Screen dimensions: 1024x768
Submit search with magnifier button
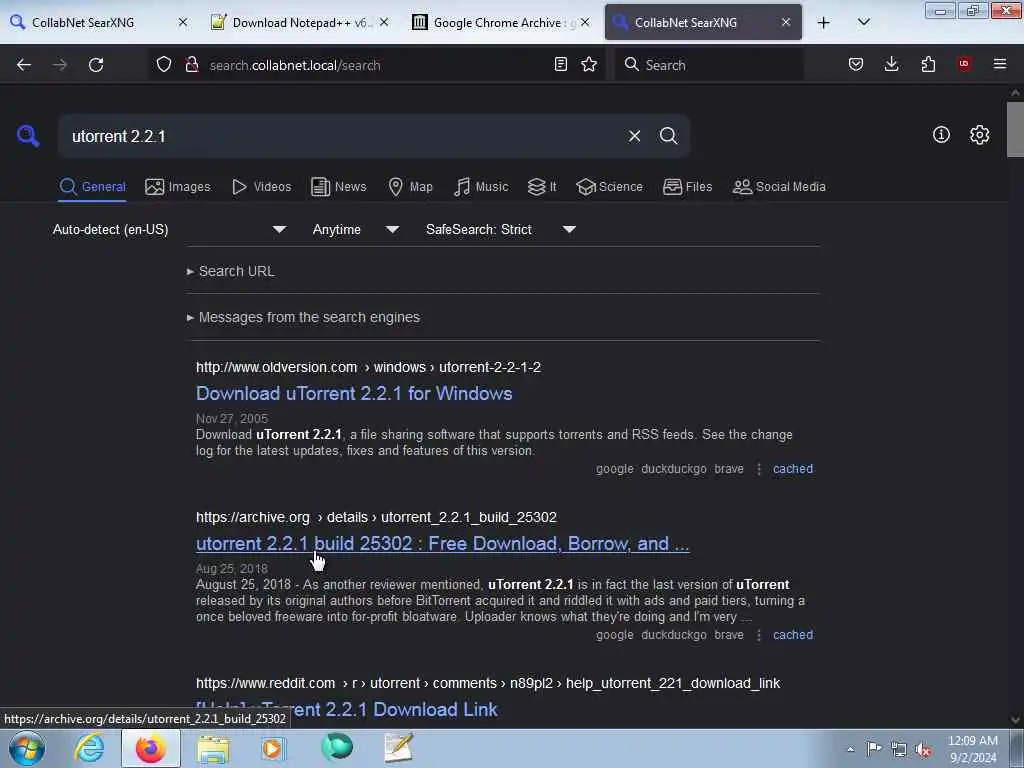click(x=668, y=136)
